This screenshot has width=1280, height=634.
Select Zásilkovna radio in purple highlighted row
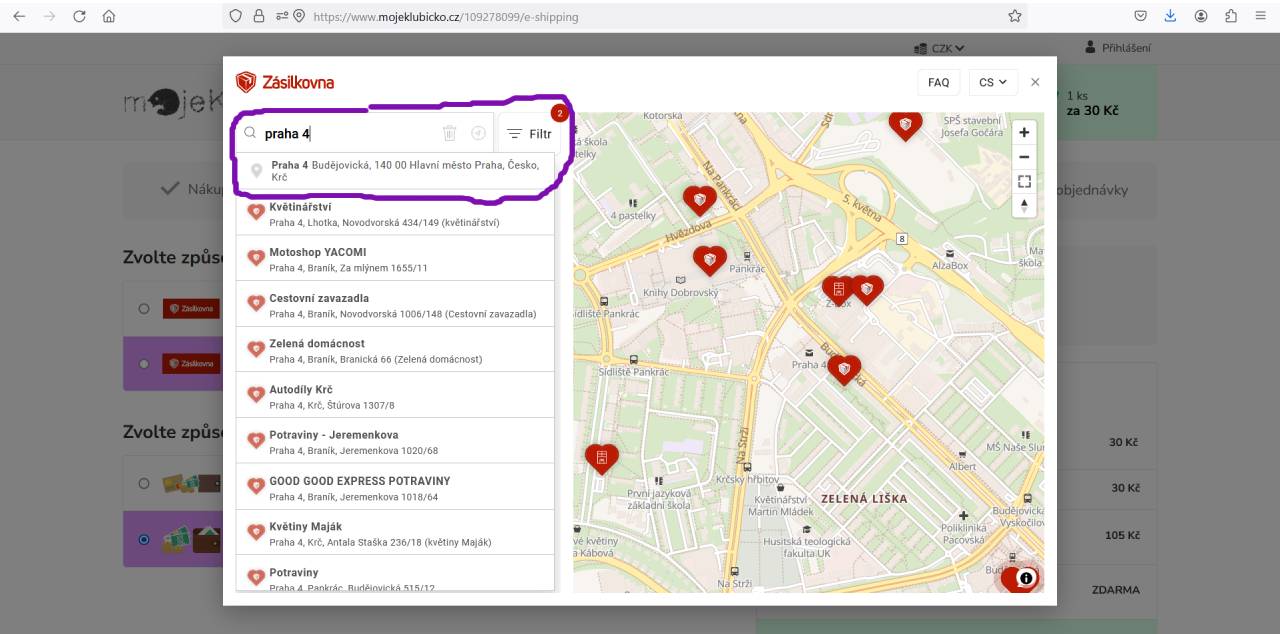(x=144, y=364)
